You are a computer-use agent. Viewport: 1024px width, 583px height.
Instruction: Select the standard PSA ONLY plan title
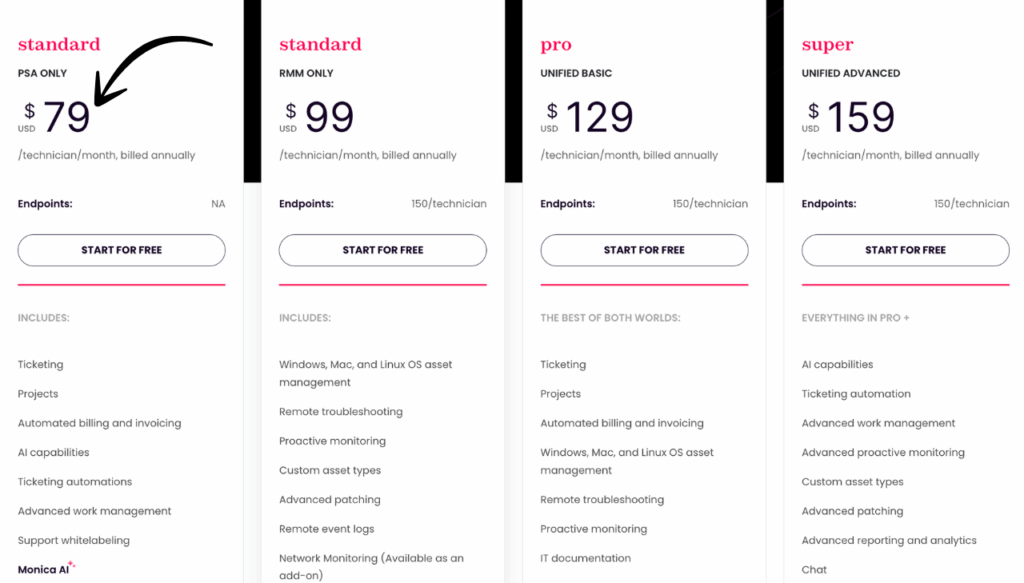[x=58, y=44]
